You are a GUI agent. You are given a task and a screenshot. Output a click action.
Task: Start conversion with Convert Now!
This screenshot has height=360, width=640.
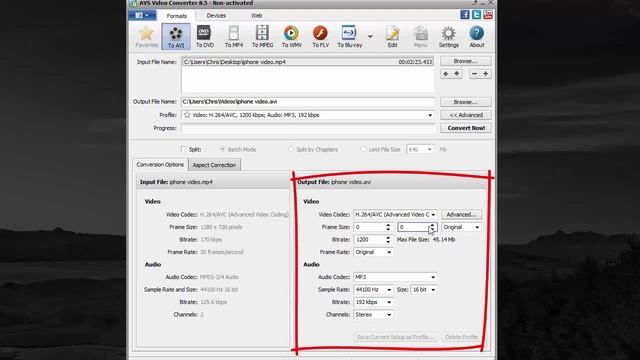[x=465, y=128]
